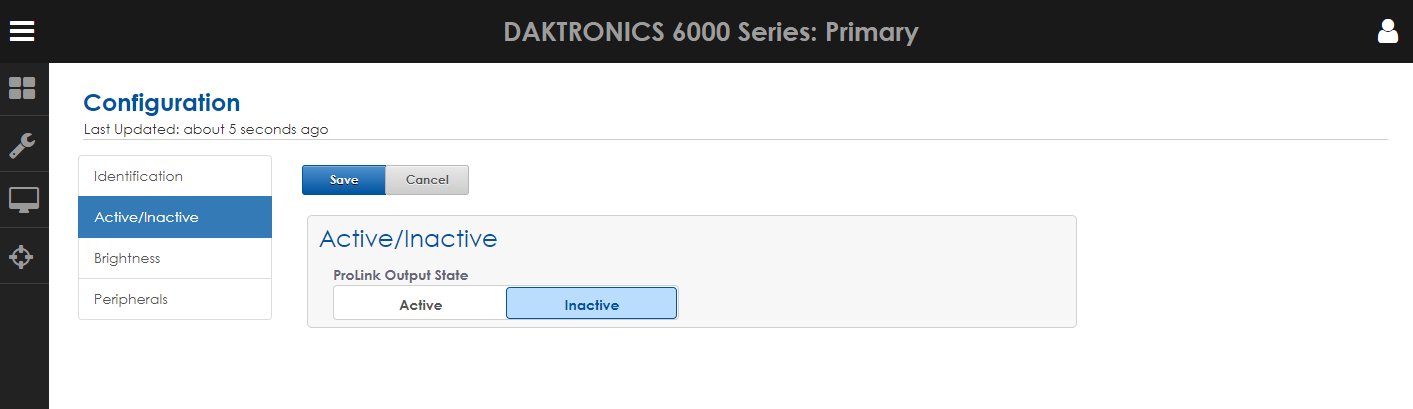
Task: Click the blue Configuration page heading
Action: (x=162, y=102)
